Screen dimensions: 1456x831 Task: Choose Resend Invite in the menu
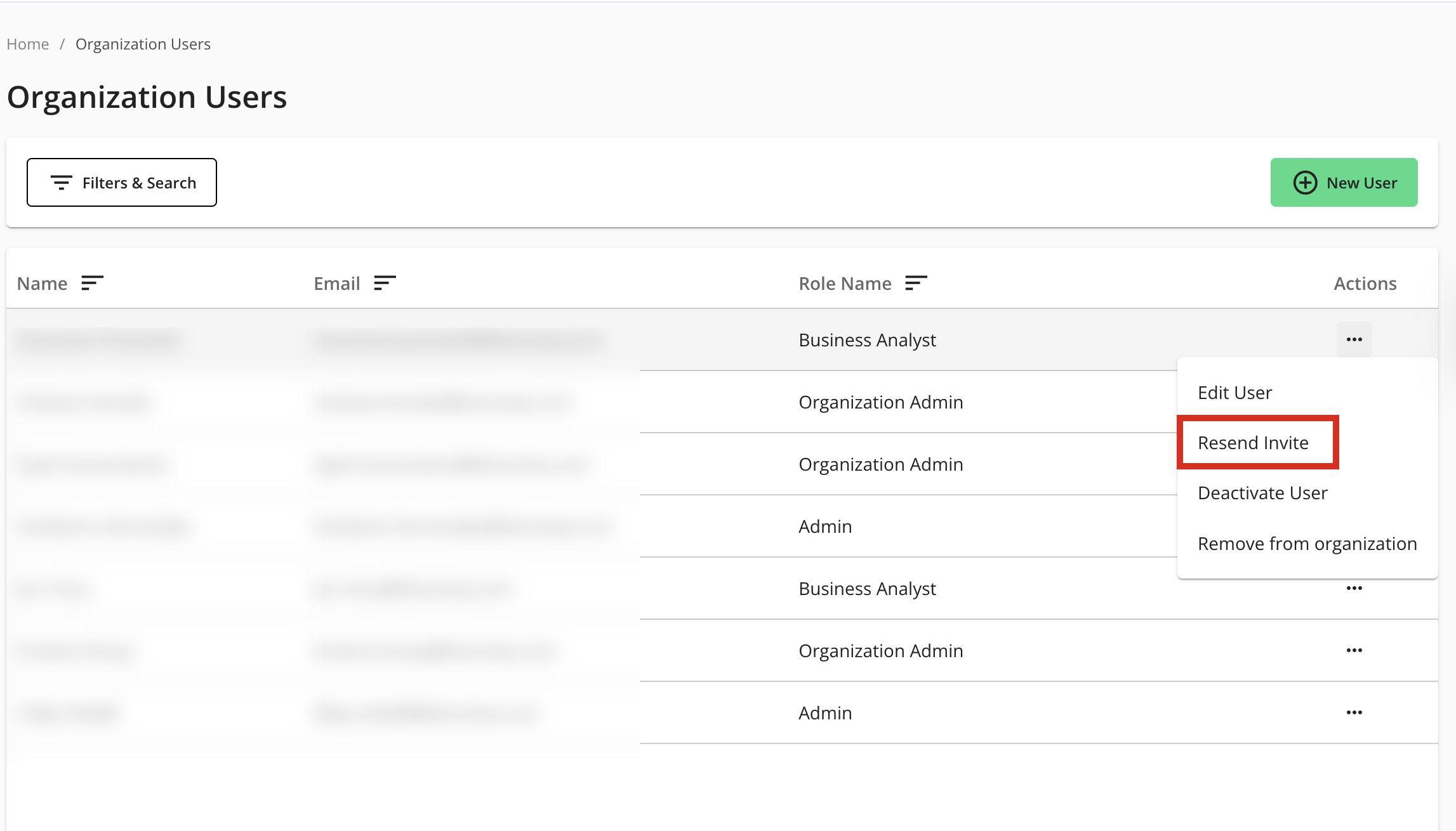click(1253, 443)
